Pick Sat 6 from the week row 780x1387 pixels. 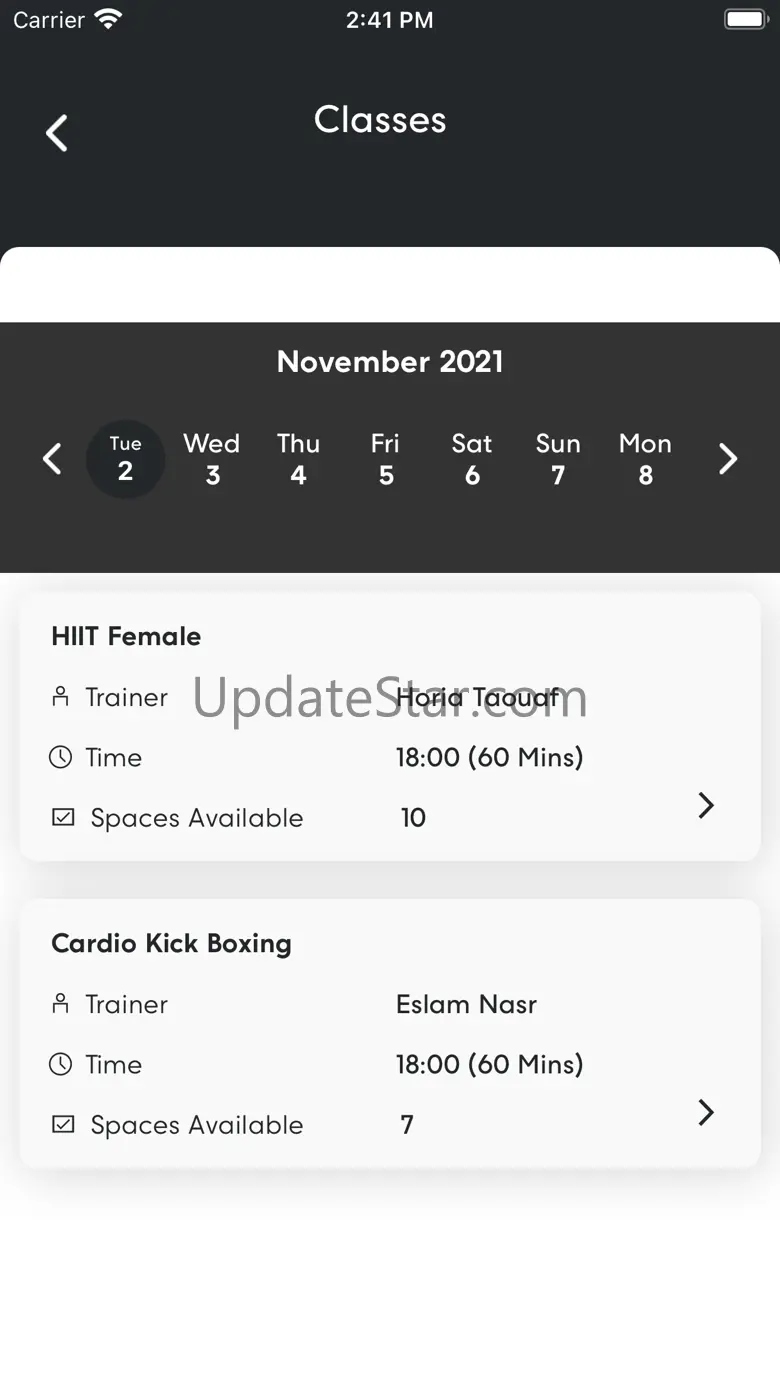472,459
